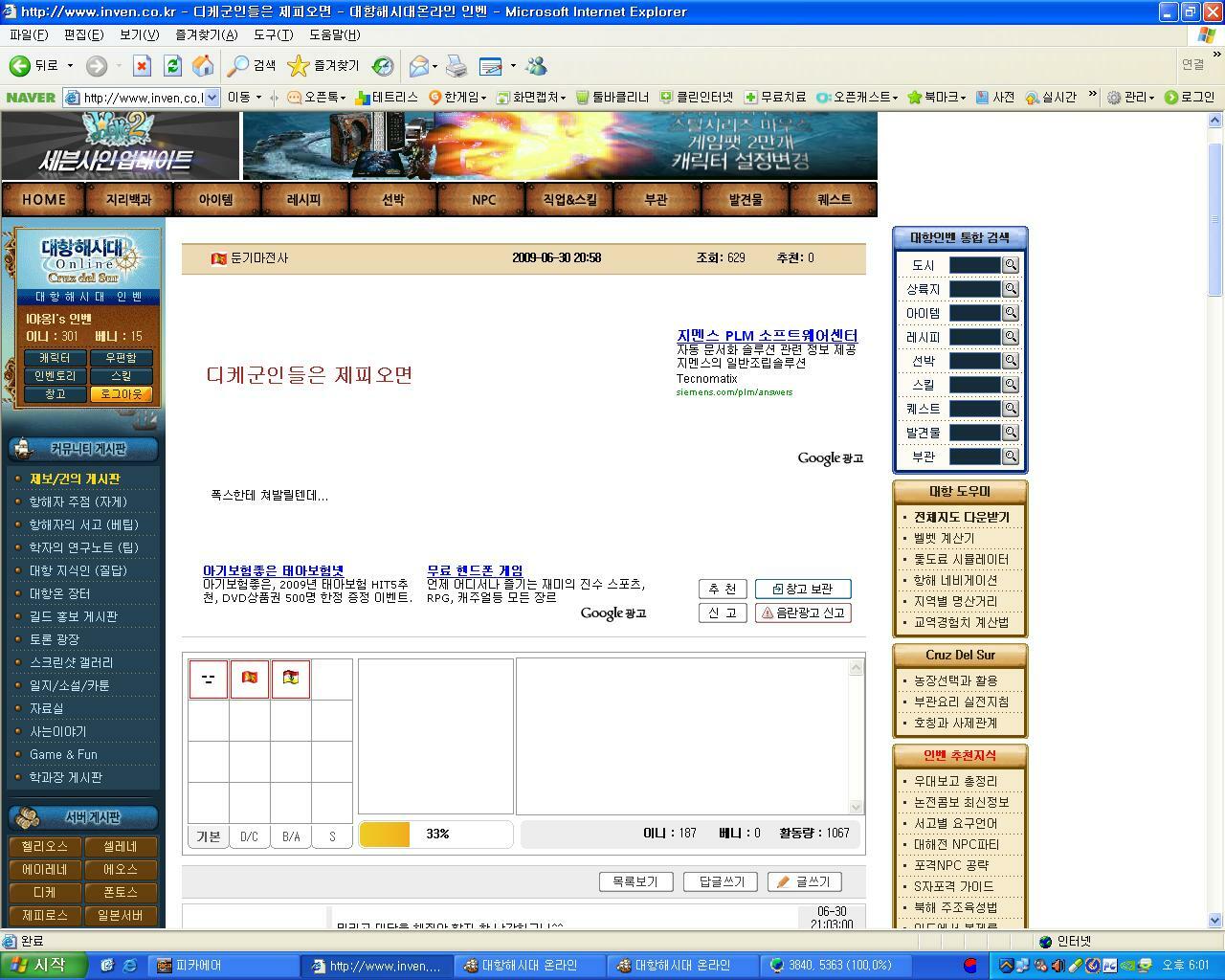Select the third flag icon in the grid

click(x=290, y=679)
